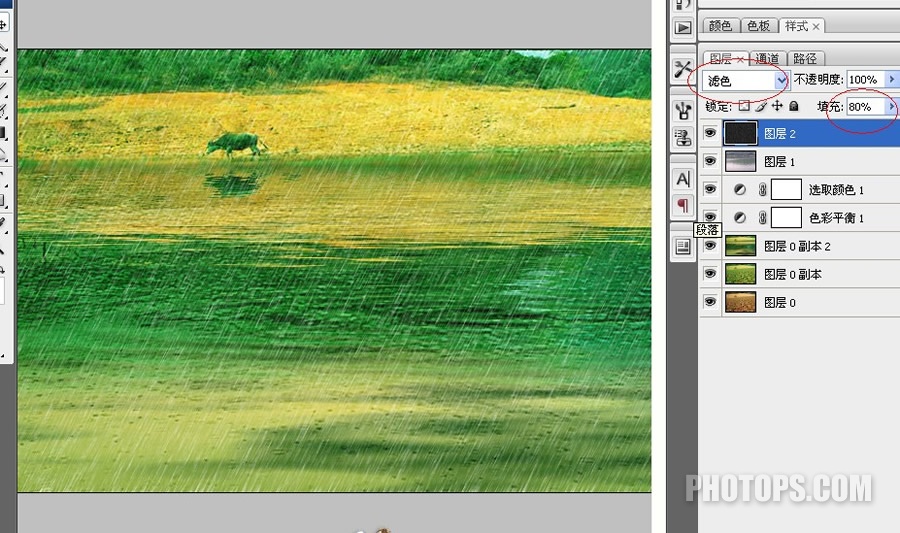900x533 pixels.
Task: Click thumbnail of bottom layer 图层 0
Action: [740, 302]
